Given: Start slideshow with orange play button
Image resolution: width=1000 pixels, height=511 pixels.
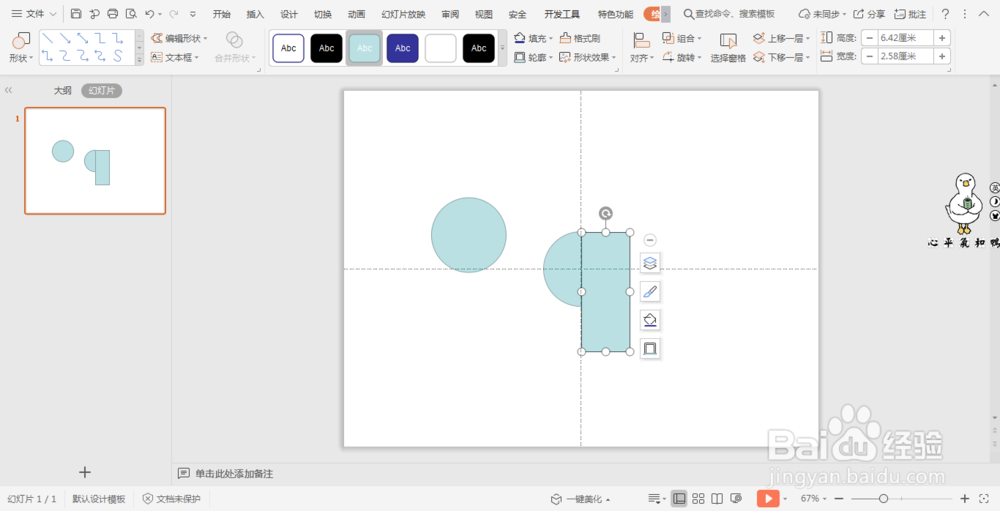Looking at the screenshot, I should [768, 498].
